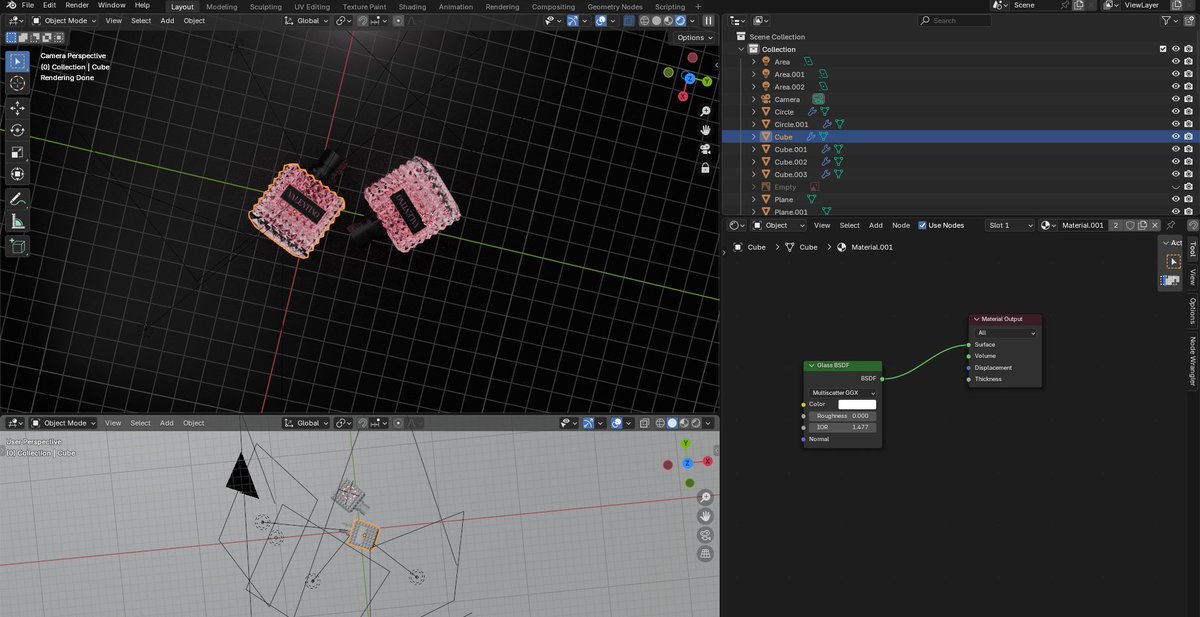1200x617 pixels.
Task: Click the Plane mesh data icon in outliner
Action: pyautogui.click(x=812, y=199)
